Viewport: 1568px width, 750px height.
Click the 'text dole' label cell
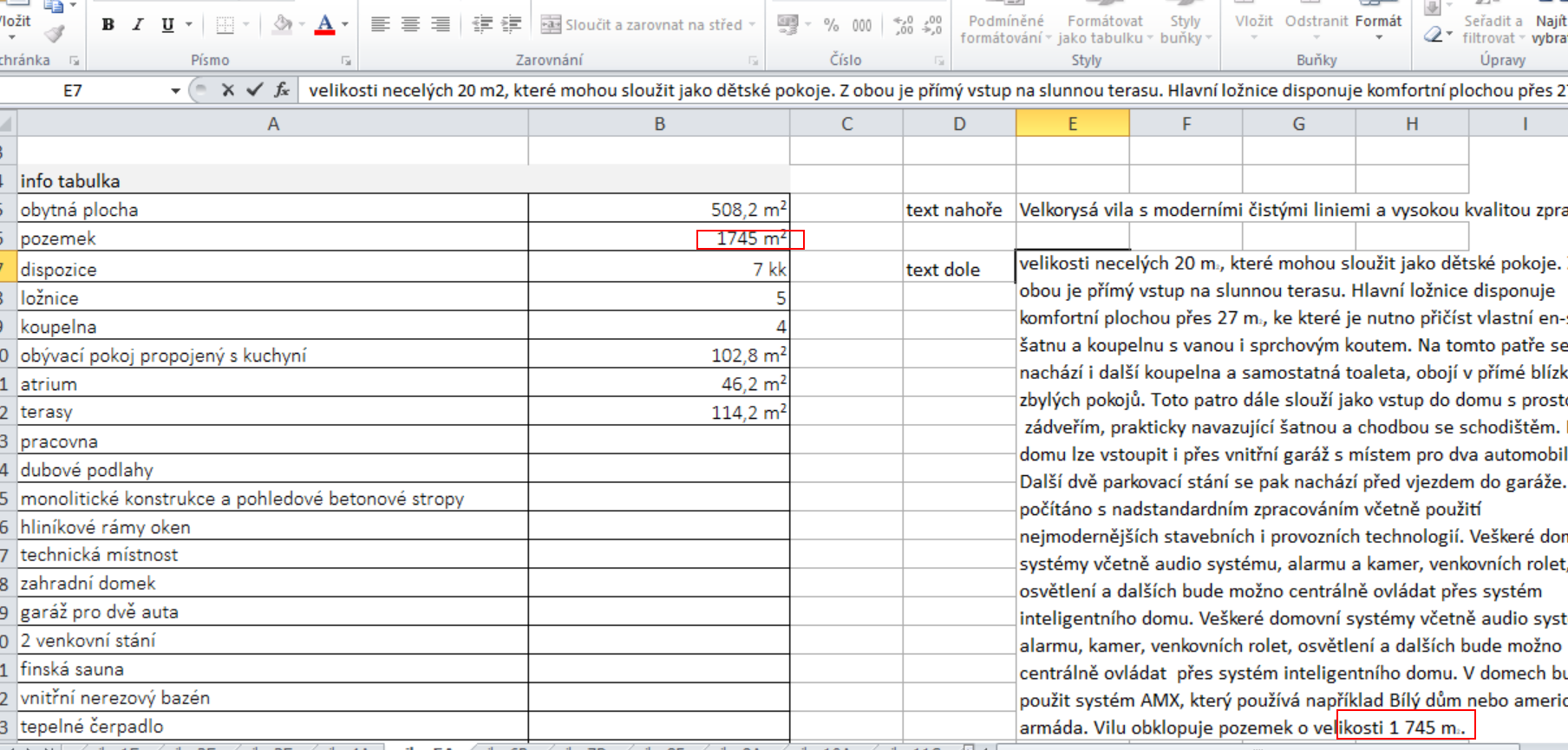(959, 269)
